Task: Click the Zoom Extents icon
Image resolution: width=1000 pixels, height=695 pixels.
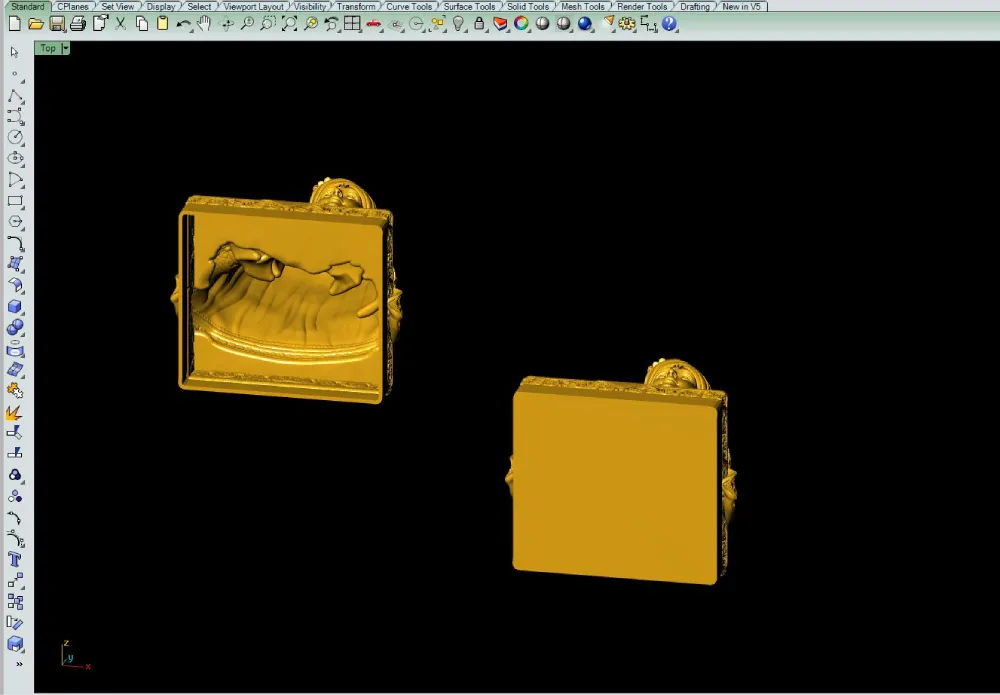Action: (x=289, y=24)
